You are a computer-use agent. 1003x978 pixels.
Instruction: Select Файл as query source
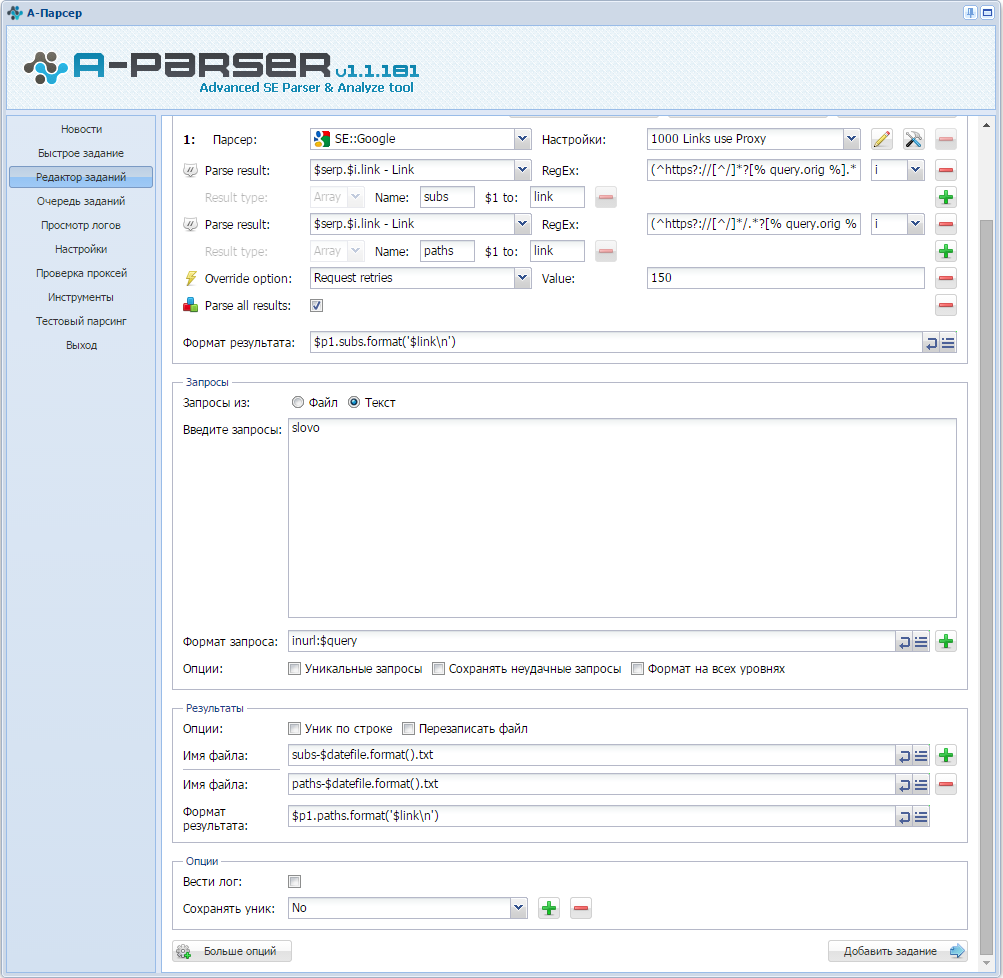[298, 402]
